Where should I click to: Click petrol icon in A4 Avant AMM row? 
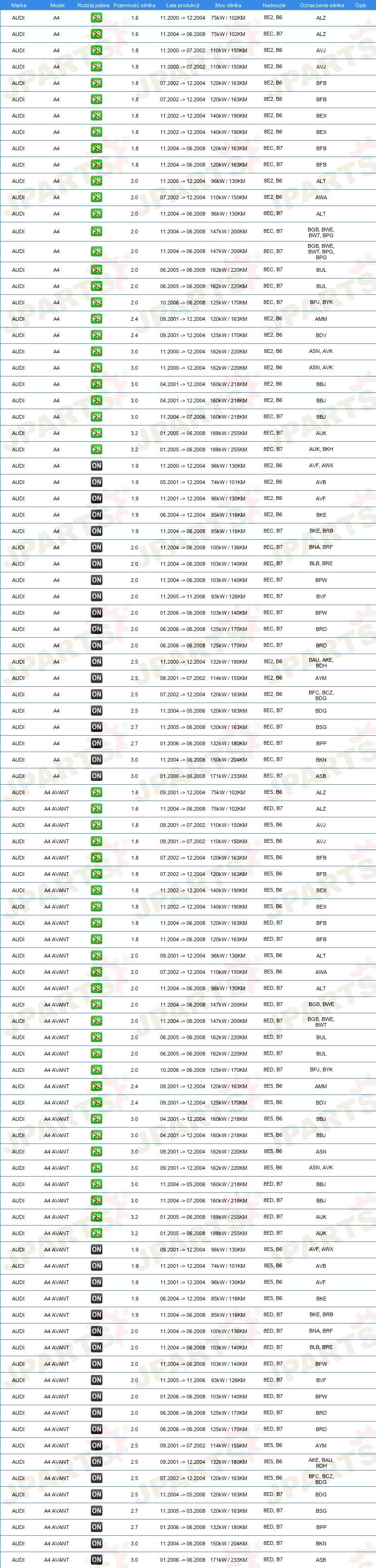pos(96,1086)
